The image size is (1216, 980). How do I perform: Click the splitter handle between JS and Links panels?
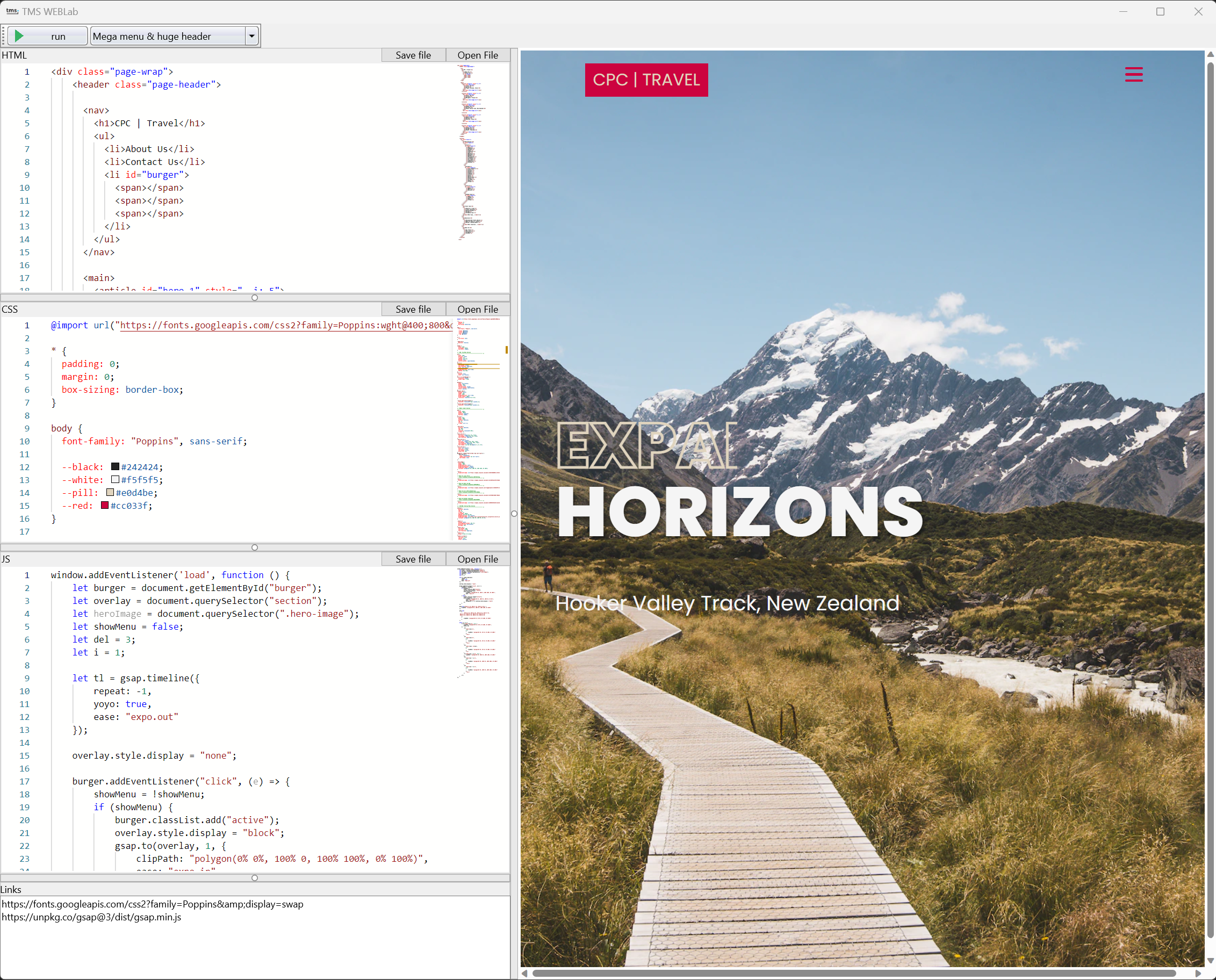(255, 878)
